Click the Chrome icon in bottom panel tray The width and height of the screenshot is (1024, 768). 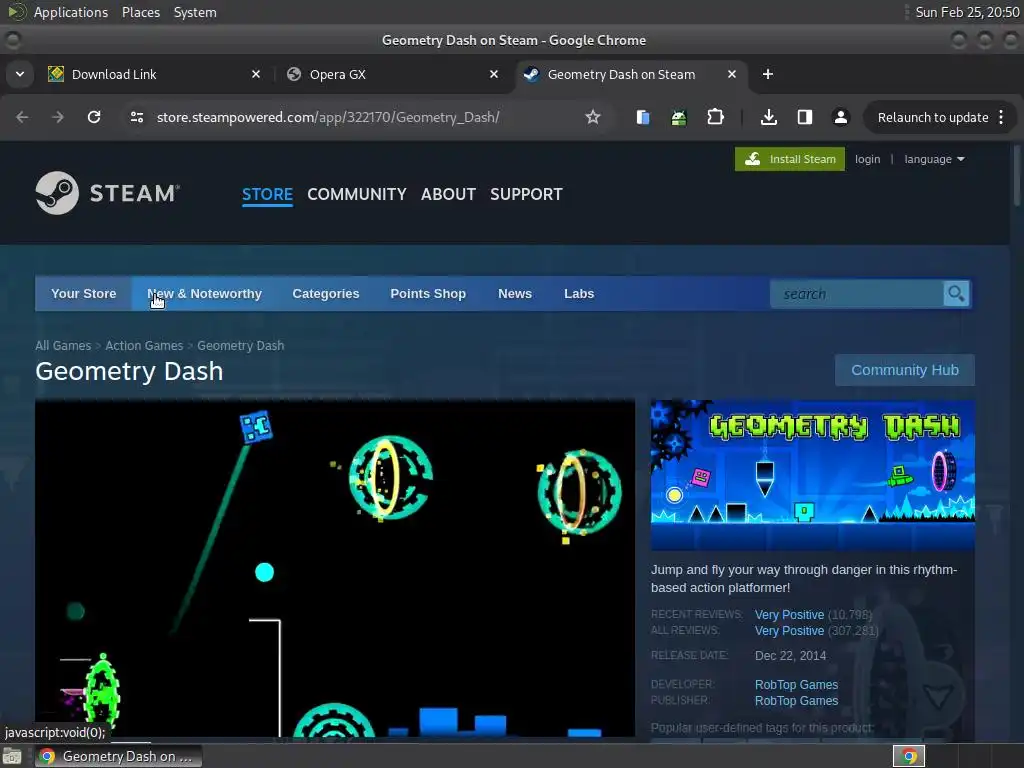pyautogui.click(x=909, y=756)
